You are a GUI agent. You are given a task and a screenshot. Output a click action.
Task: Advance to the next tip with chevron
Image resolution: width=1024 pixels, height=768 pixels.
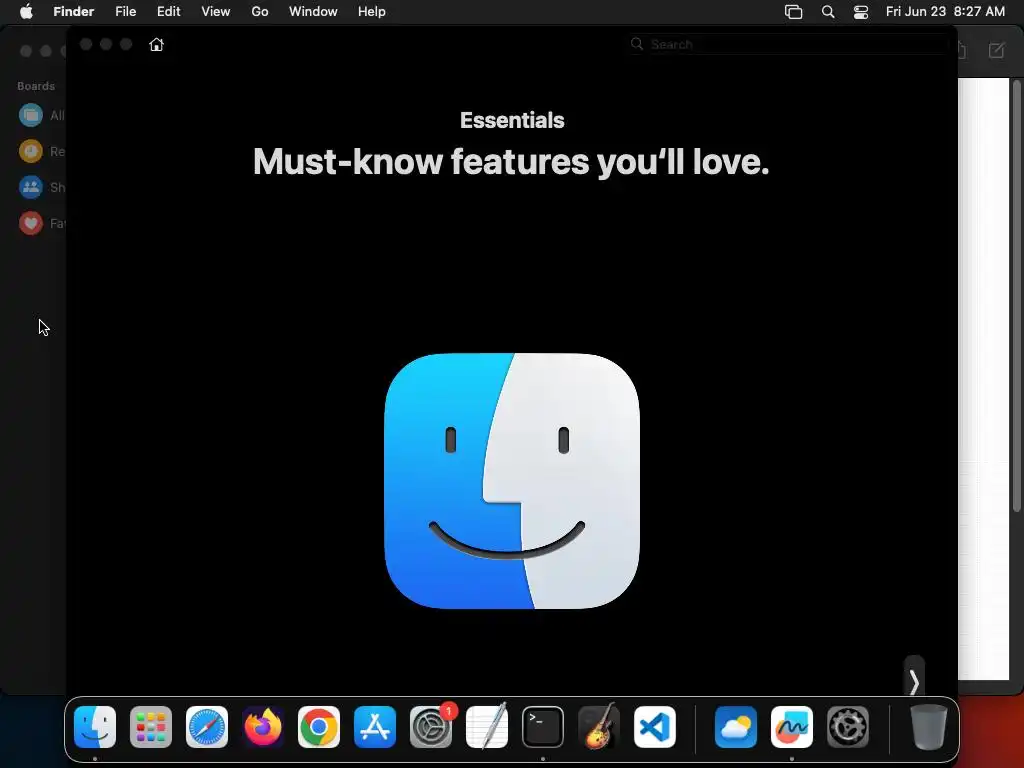click(914, 682)
